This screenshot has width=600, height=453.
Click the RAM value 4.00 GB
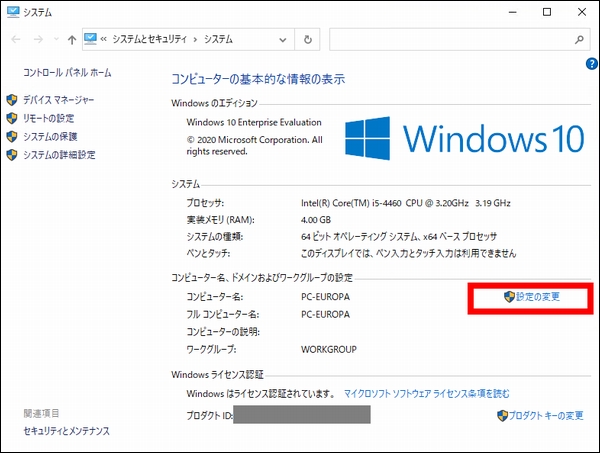[x=316, y=220]
